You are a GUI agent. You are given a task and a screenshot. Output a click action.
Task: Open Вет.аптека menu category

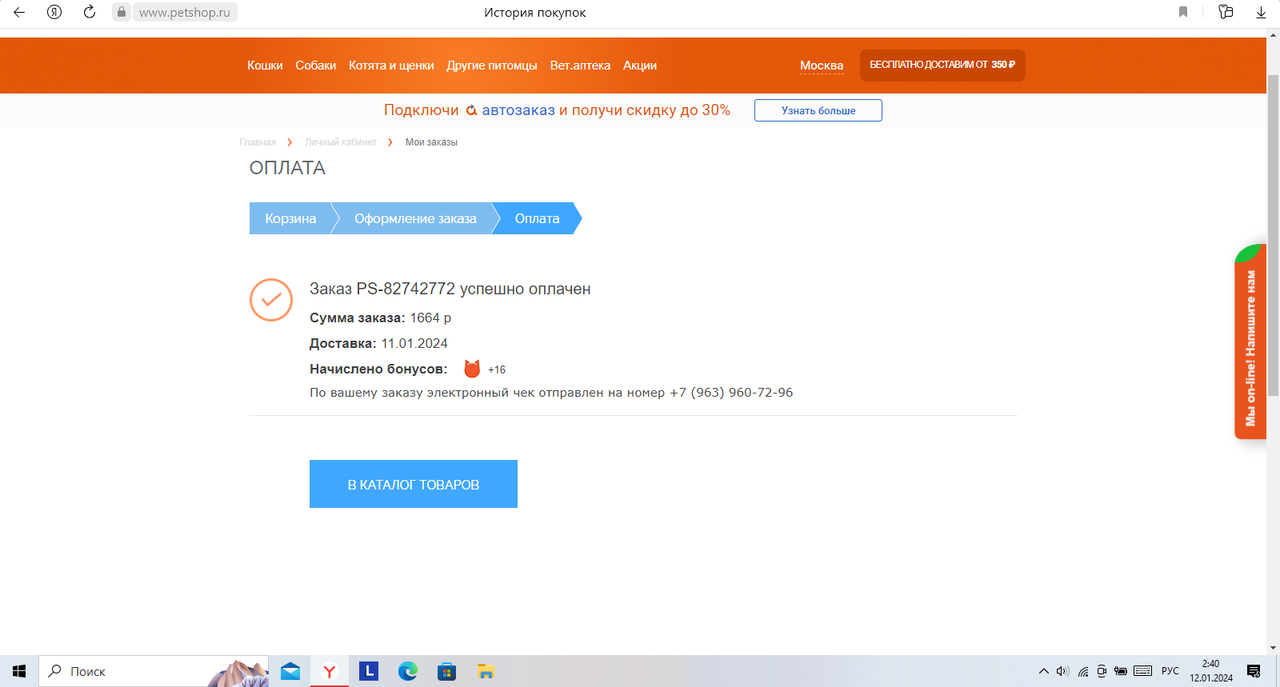point(580,65)
